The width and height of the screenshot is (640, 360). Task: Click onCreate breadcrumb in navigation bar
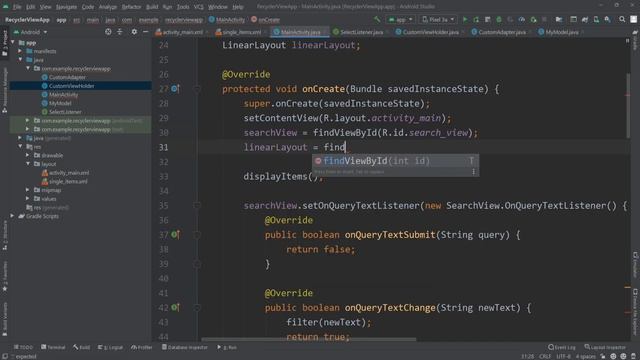click(x=265, y=19)
